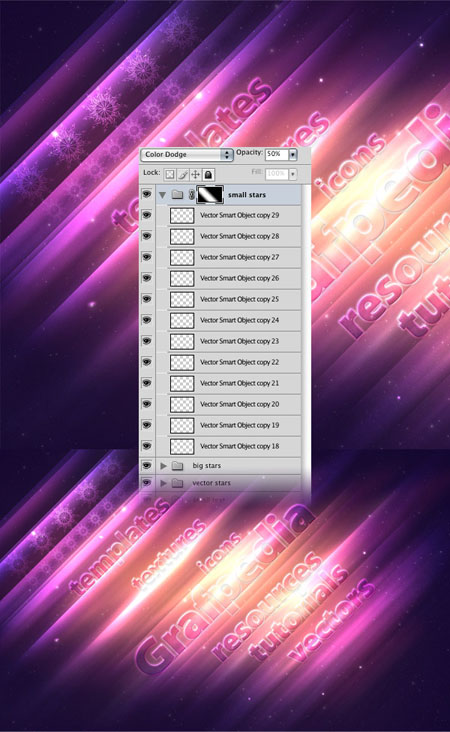The width and height of the screenshot is (450, 732).
Task: Toggle Lock position move icon
Action: tap(196, 174)
